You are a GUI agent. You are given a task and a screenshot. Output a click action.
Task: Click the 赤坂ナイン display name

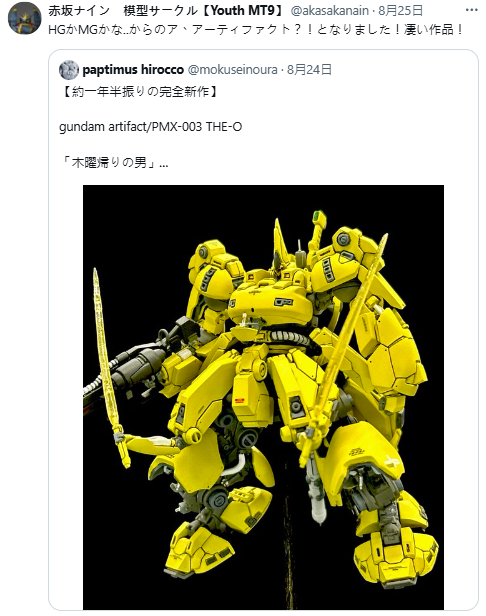(79, 11)
